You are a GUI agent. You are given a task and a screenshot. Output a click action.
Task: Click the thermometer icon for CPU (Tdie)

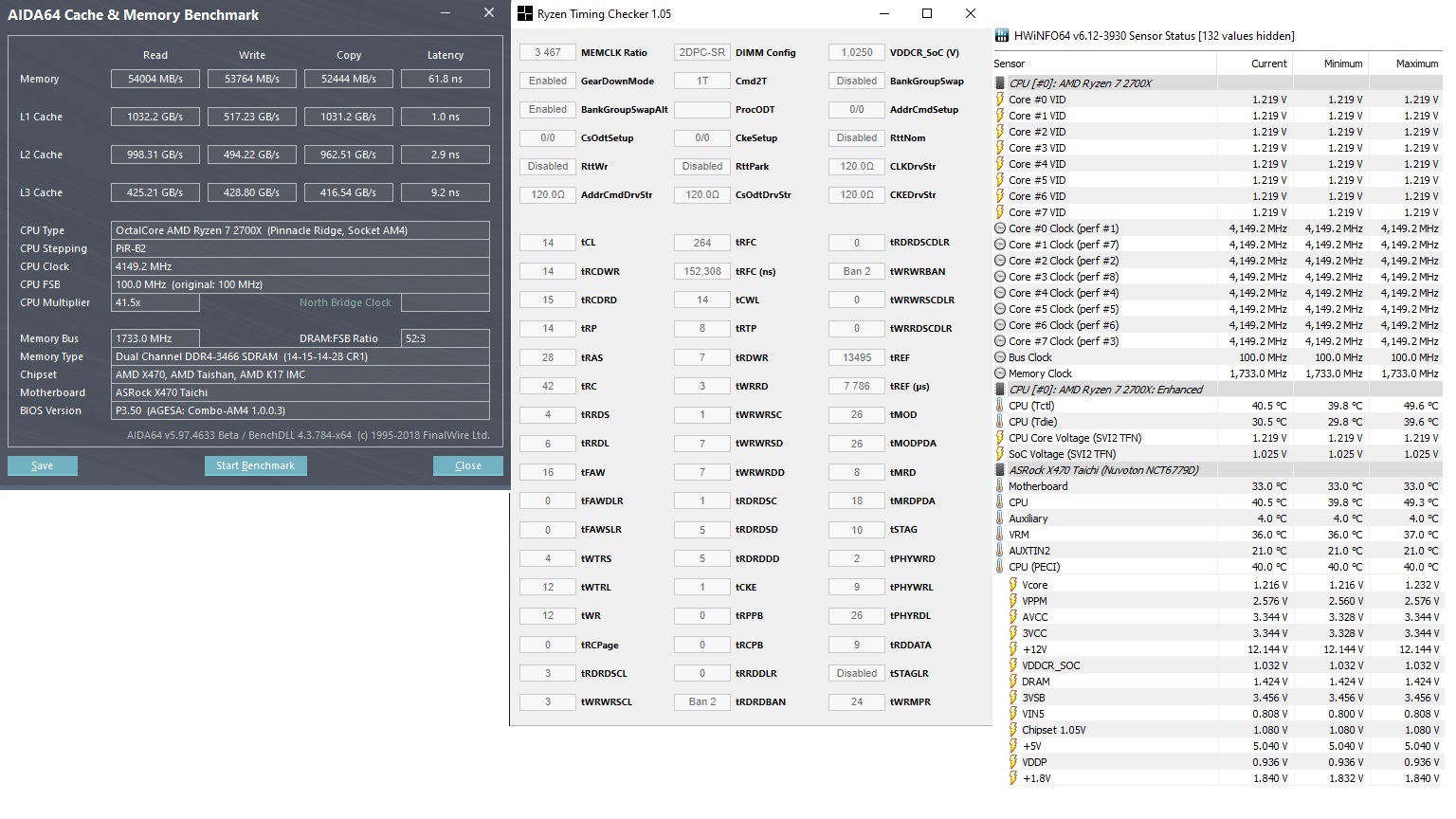tap(1000, 422)
